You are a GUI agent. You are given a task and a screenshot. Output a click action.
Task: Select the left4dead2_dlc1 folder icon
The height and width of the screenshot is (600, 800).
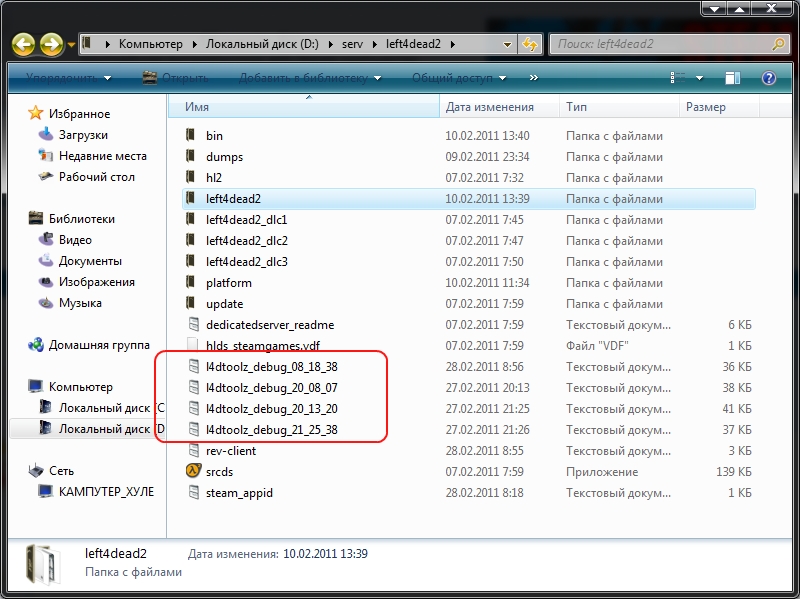click(x=191, y=219)
